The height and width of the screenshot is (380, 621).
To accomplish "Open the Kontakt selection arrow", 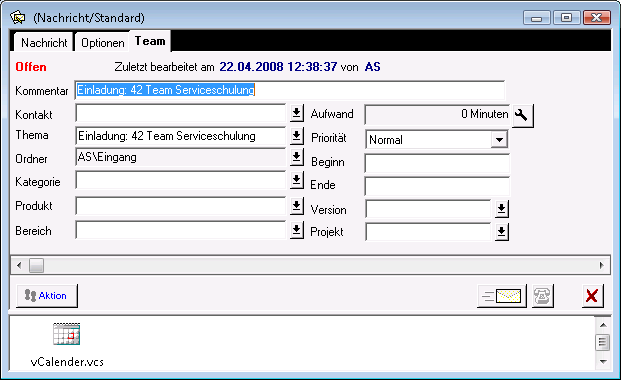I will 297,113.
